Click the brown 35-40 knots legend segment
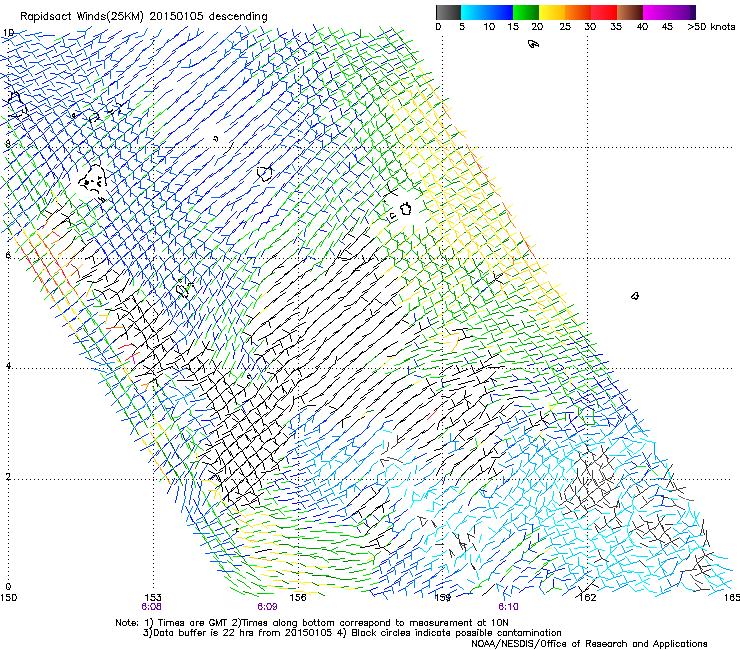Image resolution: width=740 pixels, height=650 pixels. coord(630,12)
